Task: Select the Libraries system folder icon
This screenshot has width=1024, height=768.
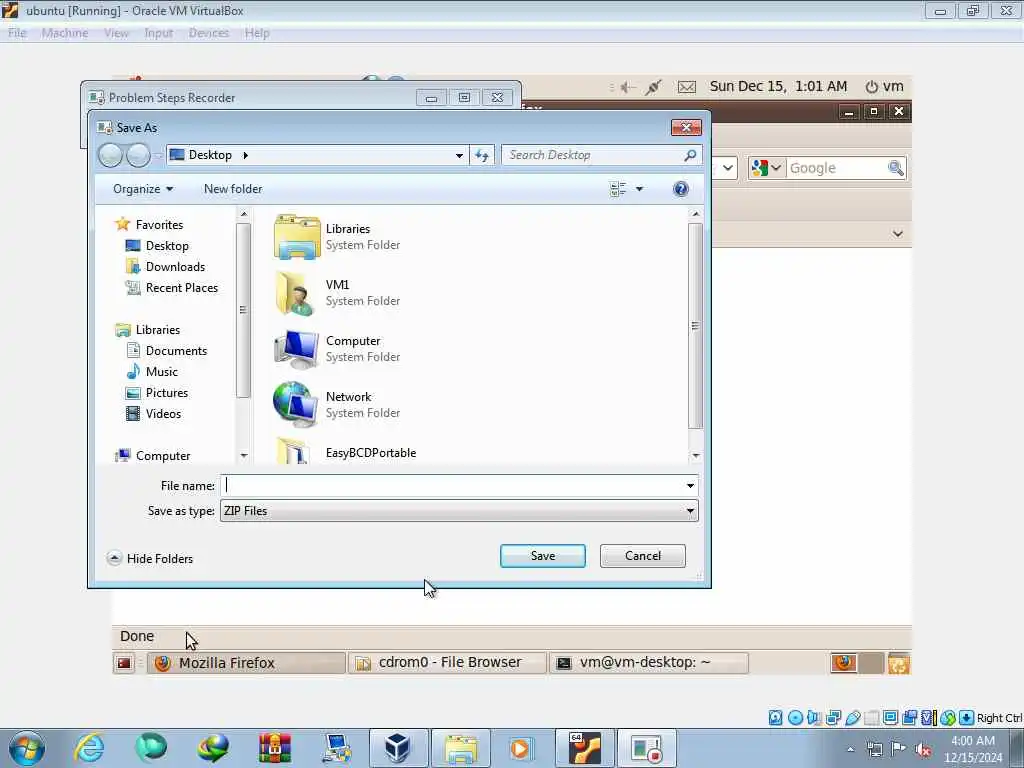Action: pos(297,237)
